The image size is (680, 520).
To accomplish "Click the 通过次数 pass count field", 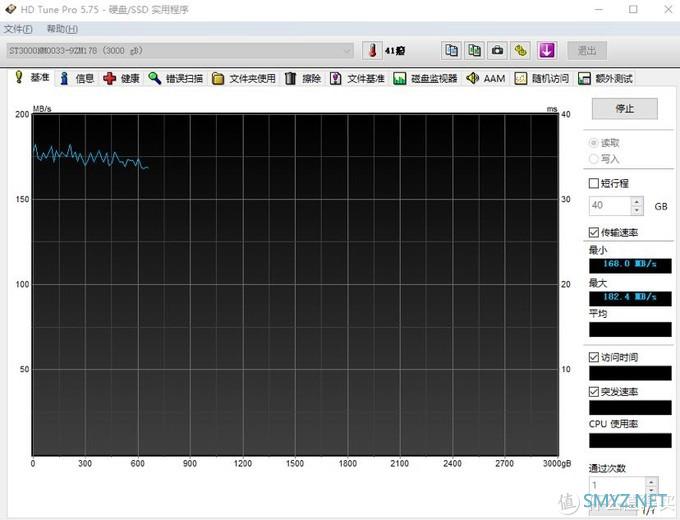I will click(x=617, y=485).
